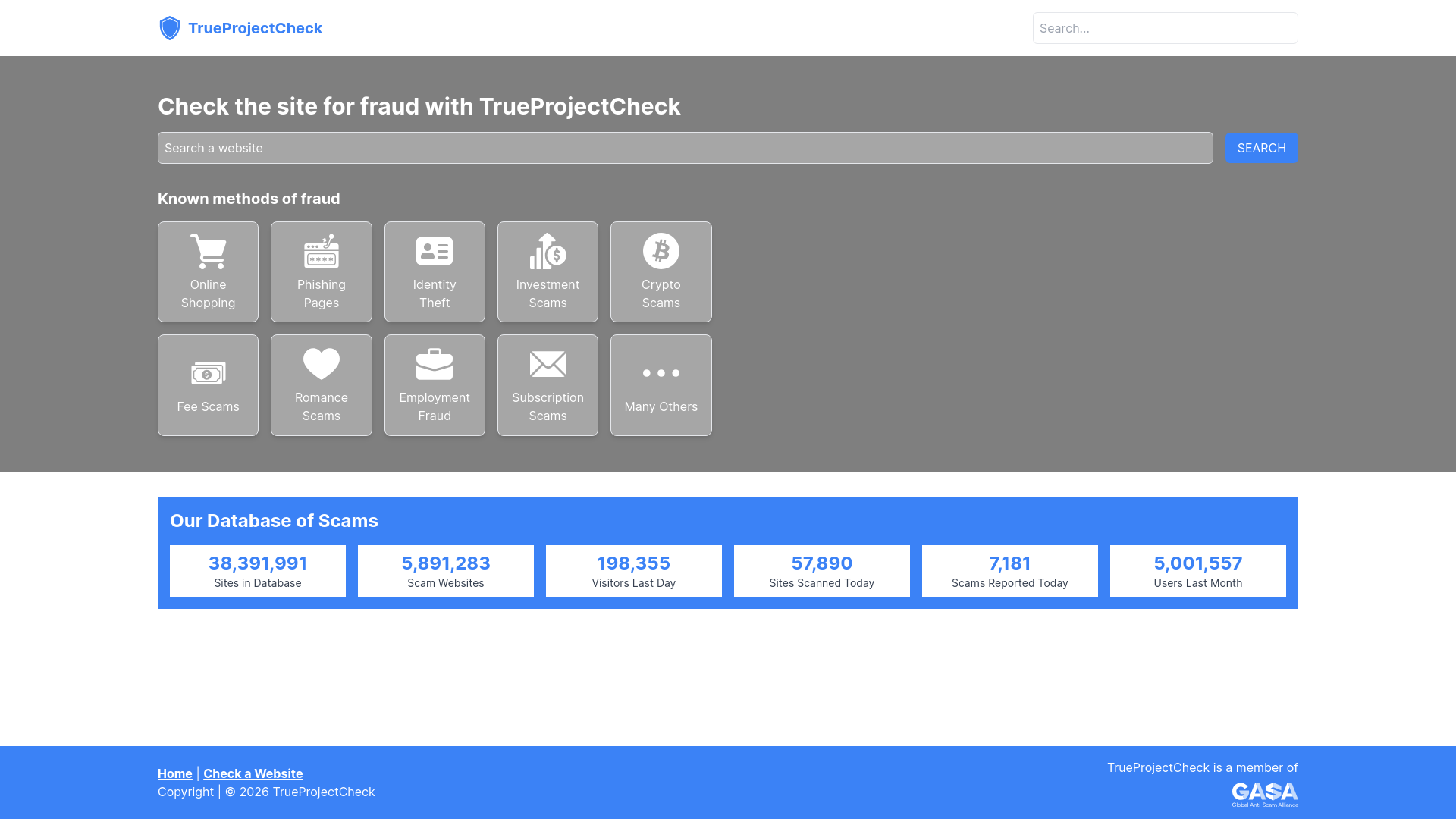Click the Known methods of fraud heading
Screen dimensions: 1456x819
click(249, 199)
